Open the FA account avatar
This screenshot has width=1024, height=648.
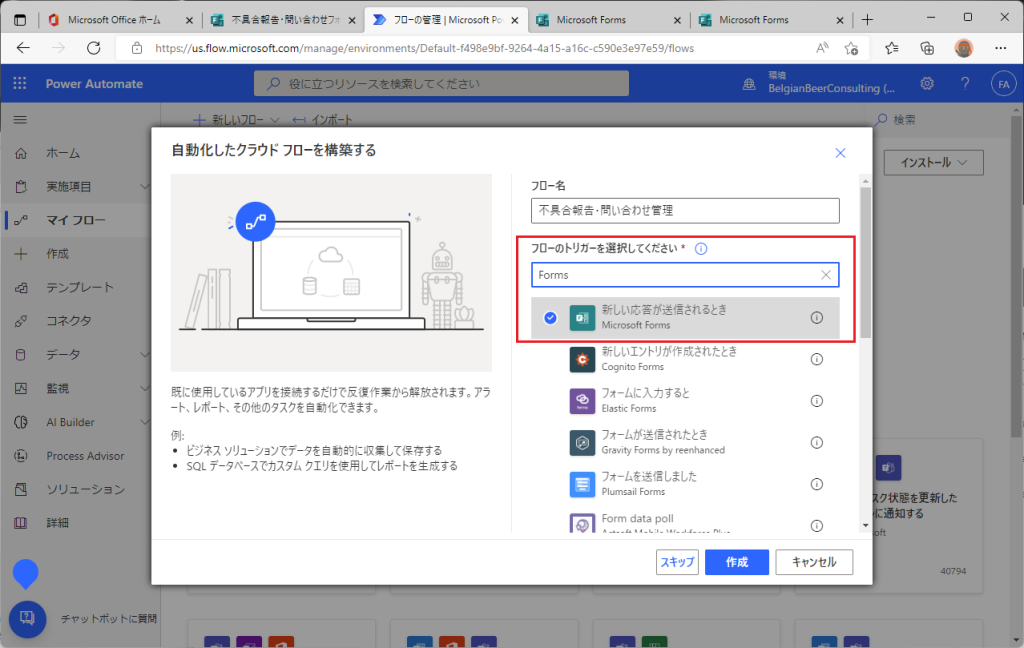coord(1003,84)
